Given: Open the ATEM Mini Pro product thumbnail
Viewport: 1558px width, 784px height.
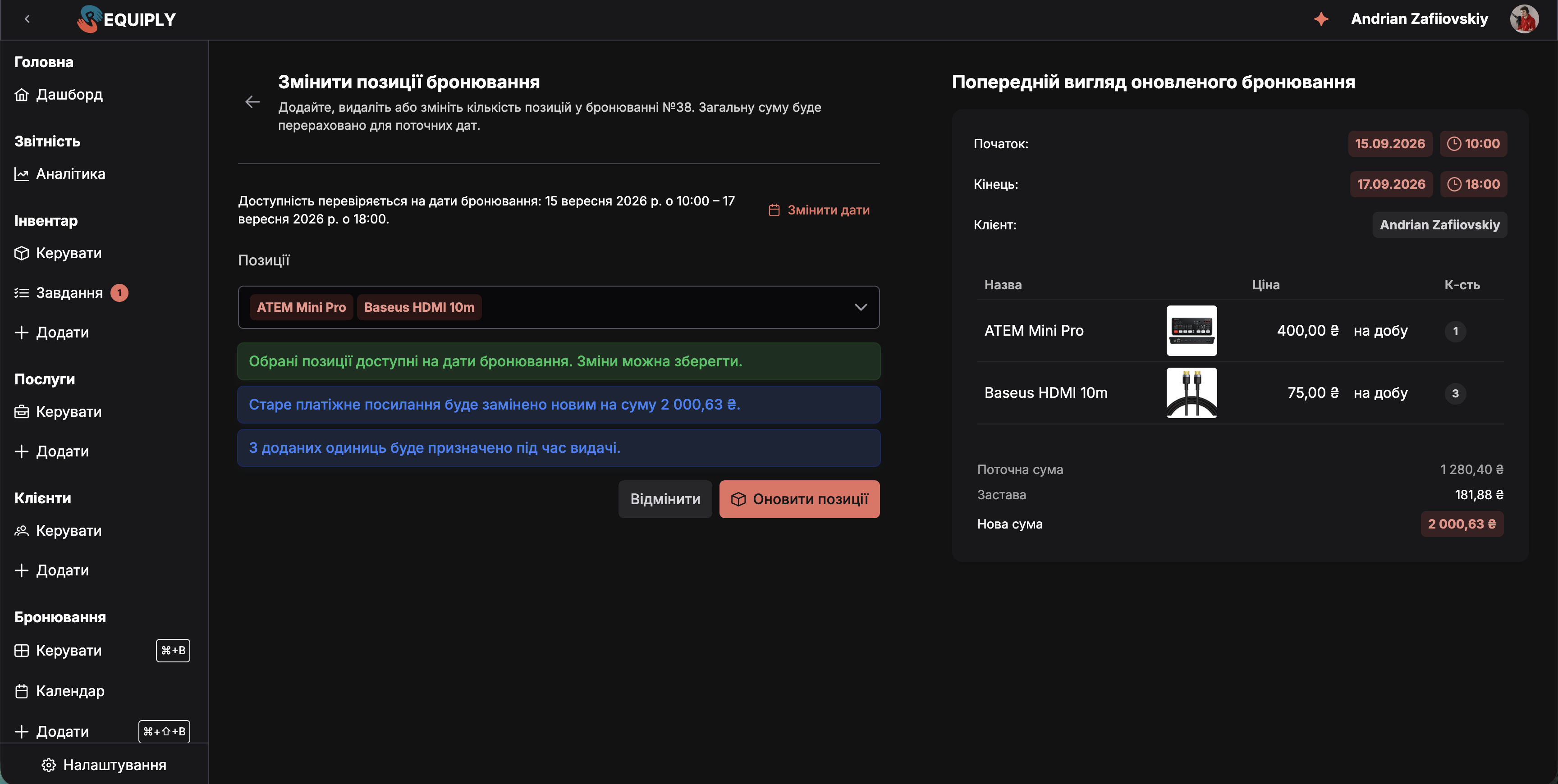Looking at the screenshot, I should (1191, 331).
